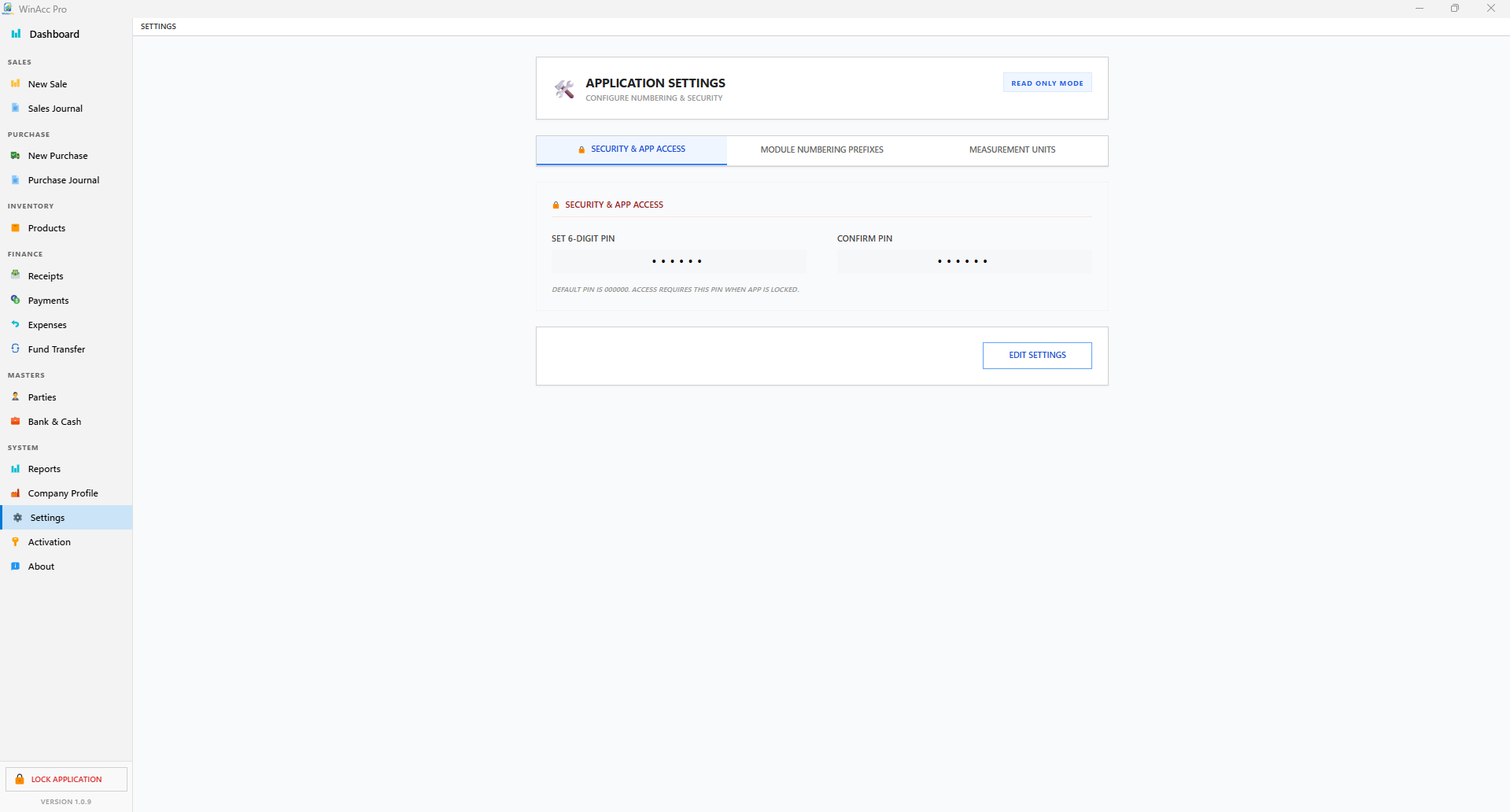Click the lock icon in Lock Application
The width and height of the screenshot is (1510, 812).
pos(20,779)
